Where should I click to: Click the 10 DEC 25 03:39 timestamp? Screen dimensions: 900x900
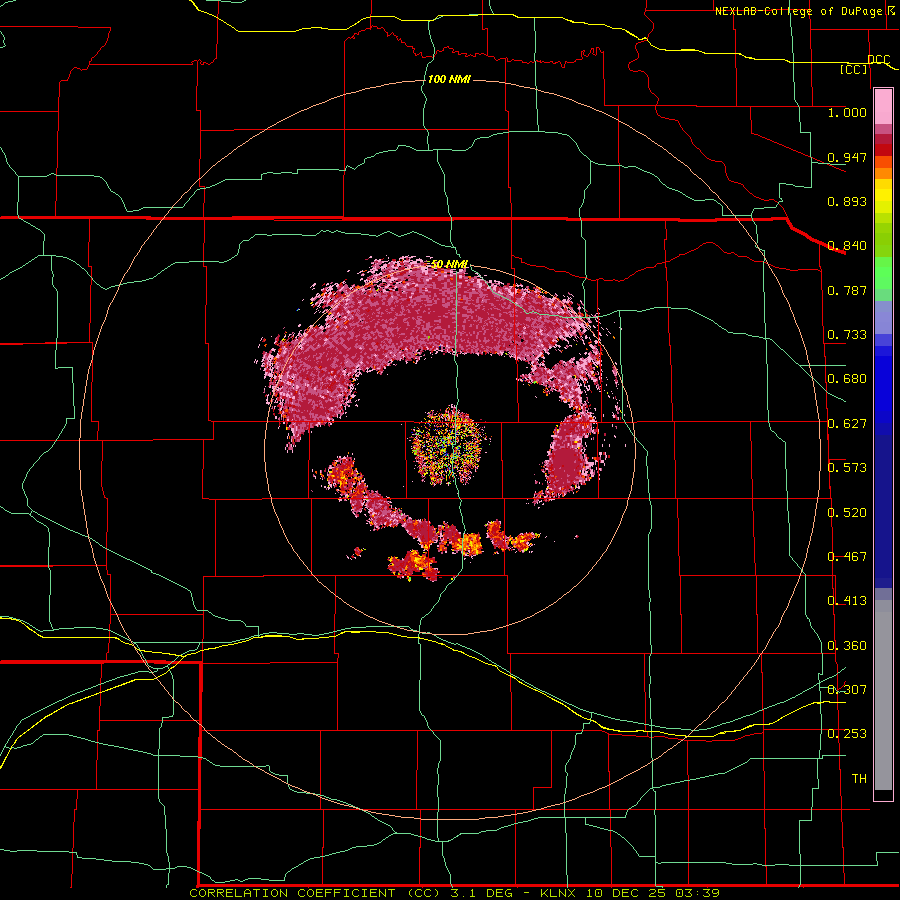pos(653,893)
